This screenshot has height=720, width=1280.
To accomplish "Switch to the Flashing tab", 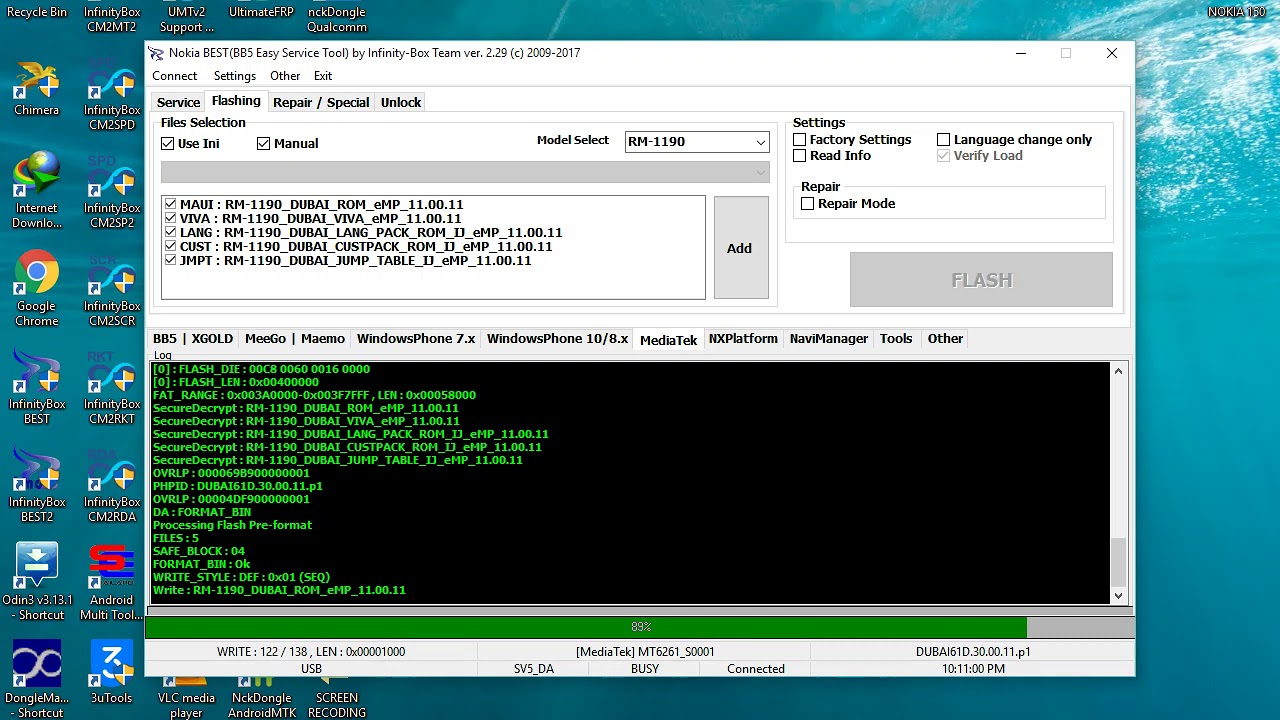I will [236, 101].
